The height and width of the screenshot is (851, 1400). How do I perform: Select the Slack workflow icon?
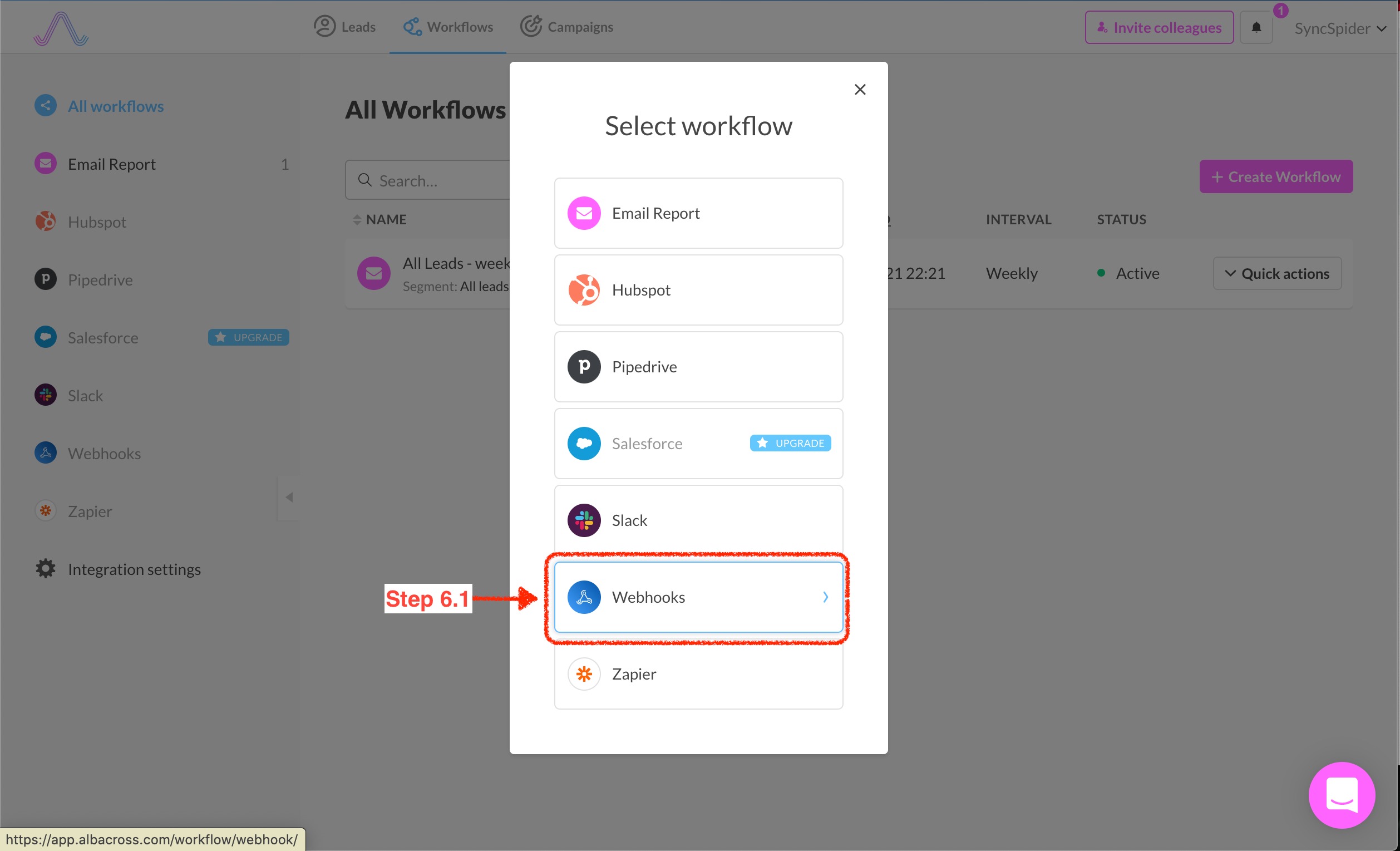pyautogui.click(x=583, y=519)
